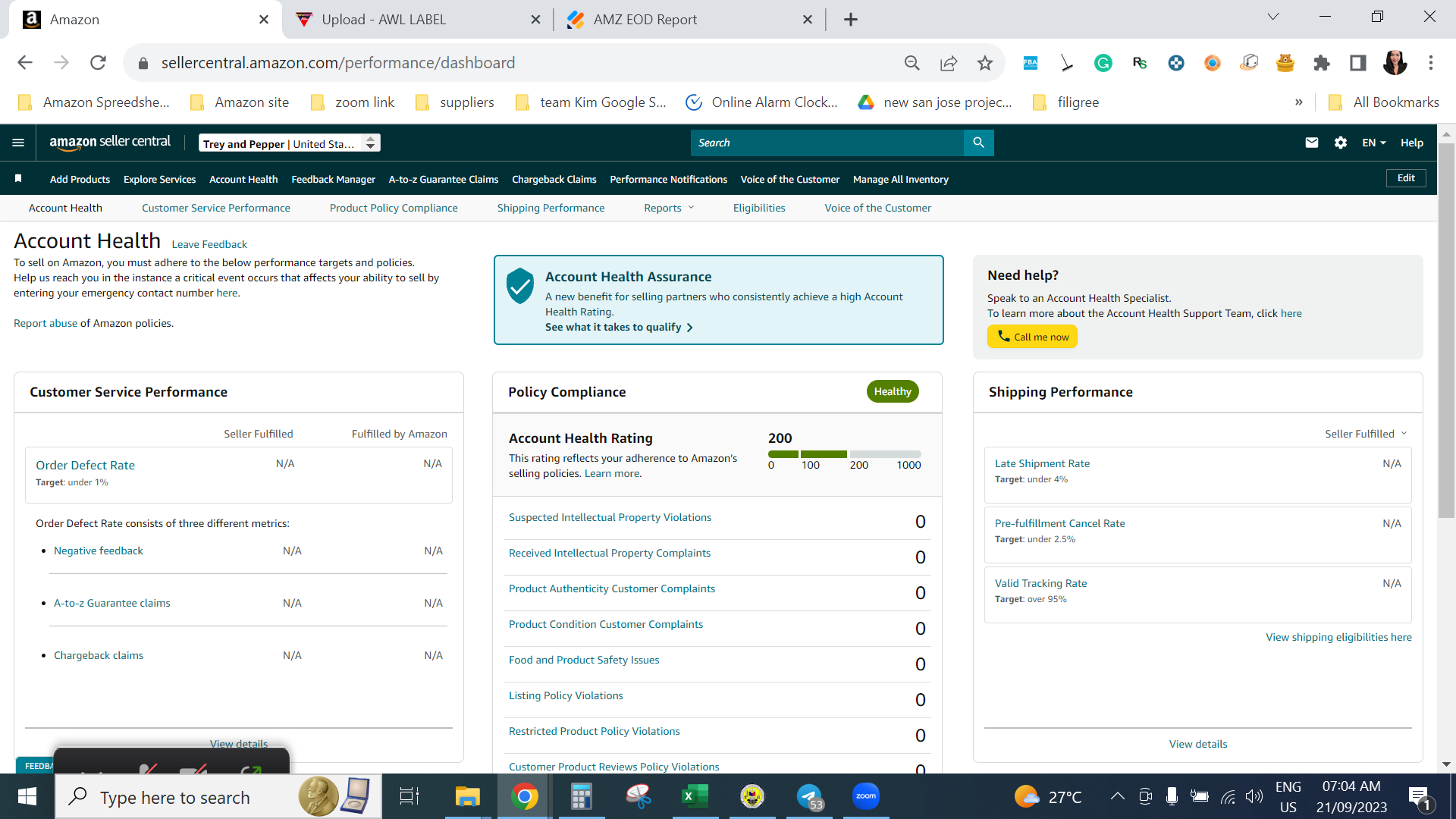Open Excel from the taskbar
The height and width of the screenshot is (819, 1456).
[695, 796]
